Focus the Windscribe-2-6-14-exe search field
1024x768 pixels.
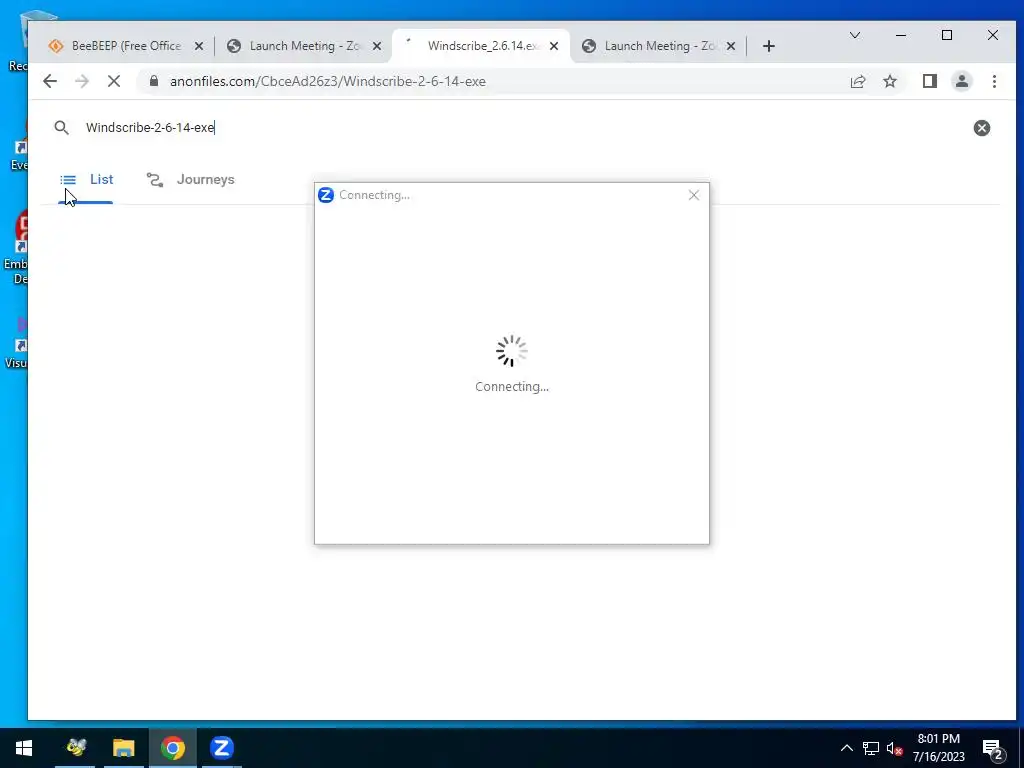point(522,127)
